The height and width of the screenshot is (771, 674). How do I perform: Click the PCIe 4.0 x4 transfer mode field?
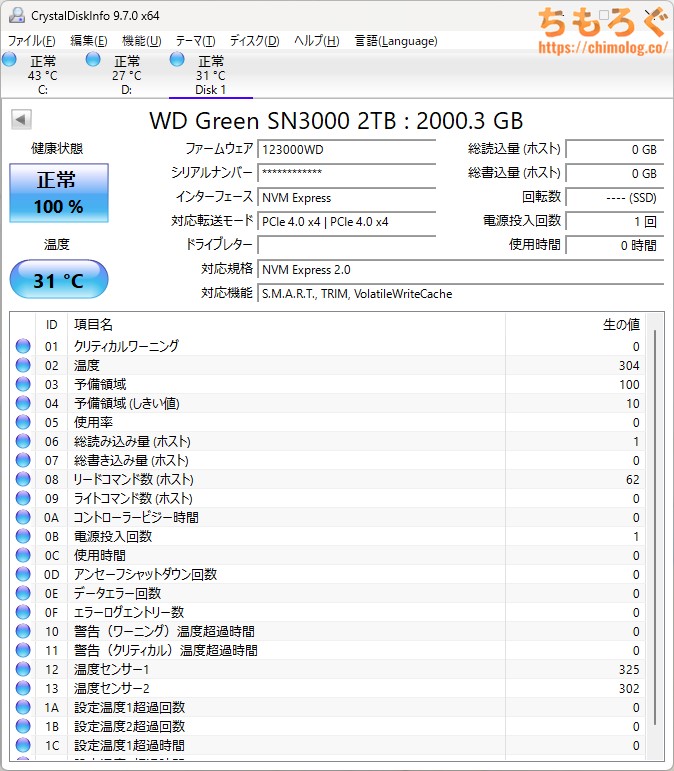point(346,221)
